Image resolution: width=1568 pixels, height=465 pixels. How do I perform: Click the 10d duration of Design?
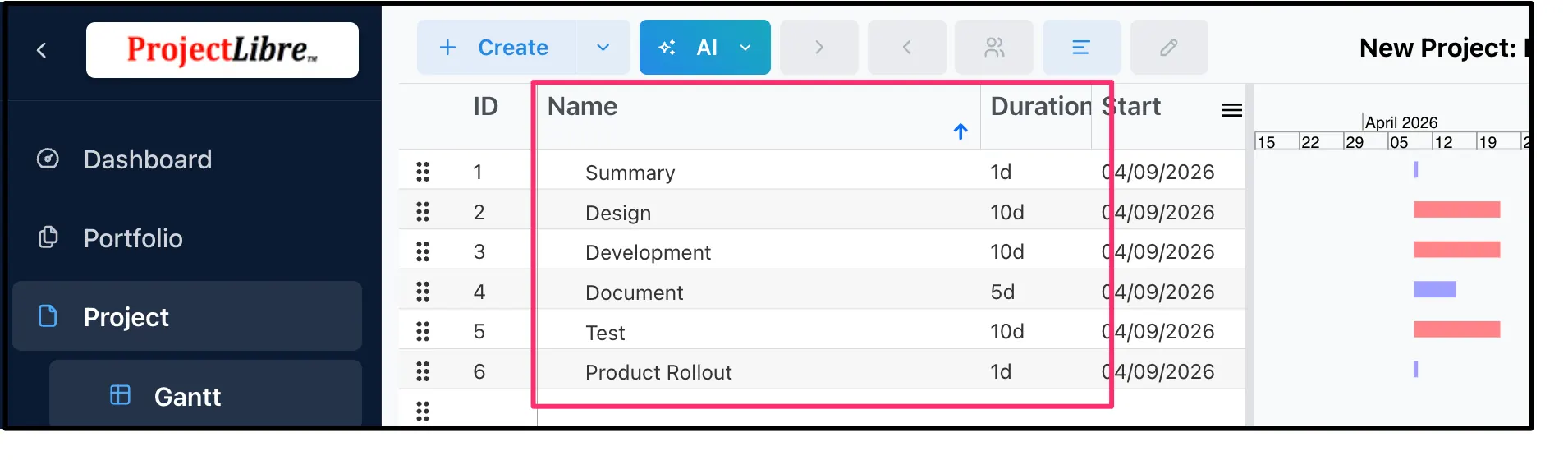click(1007, 212)
